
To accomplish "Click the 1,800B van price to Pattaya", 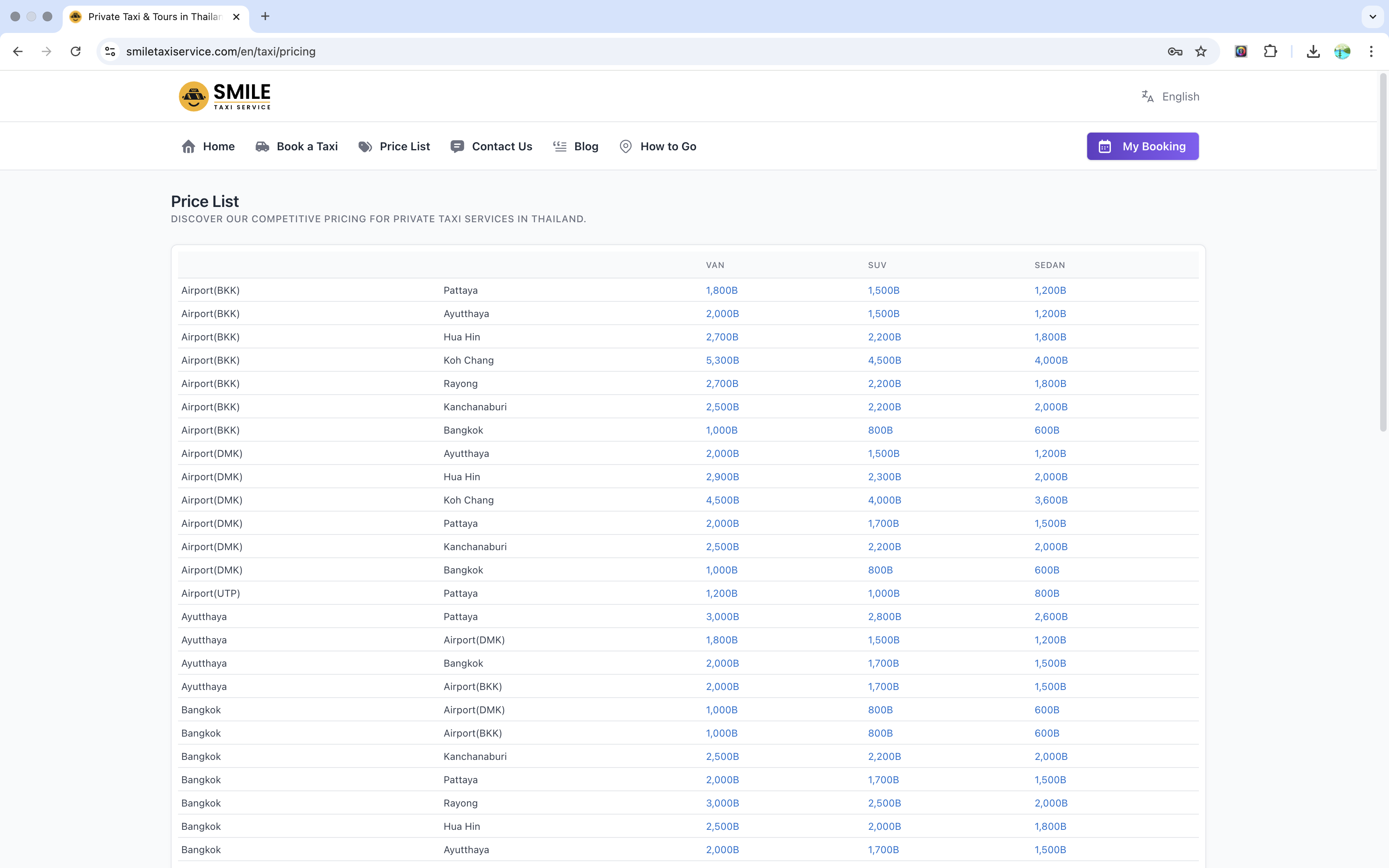I will tap(721, 291).
